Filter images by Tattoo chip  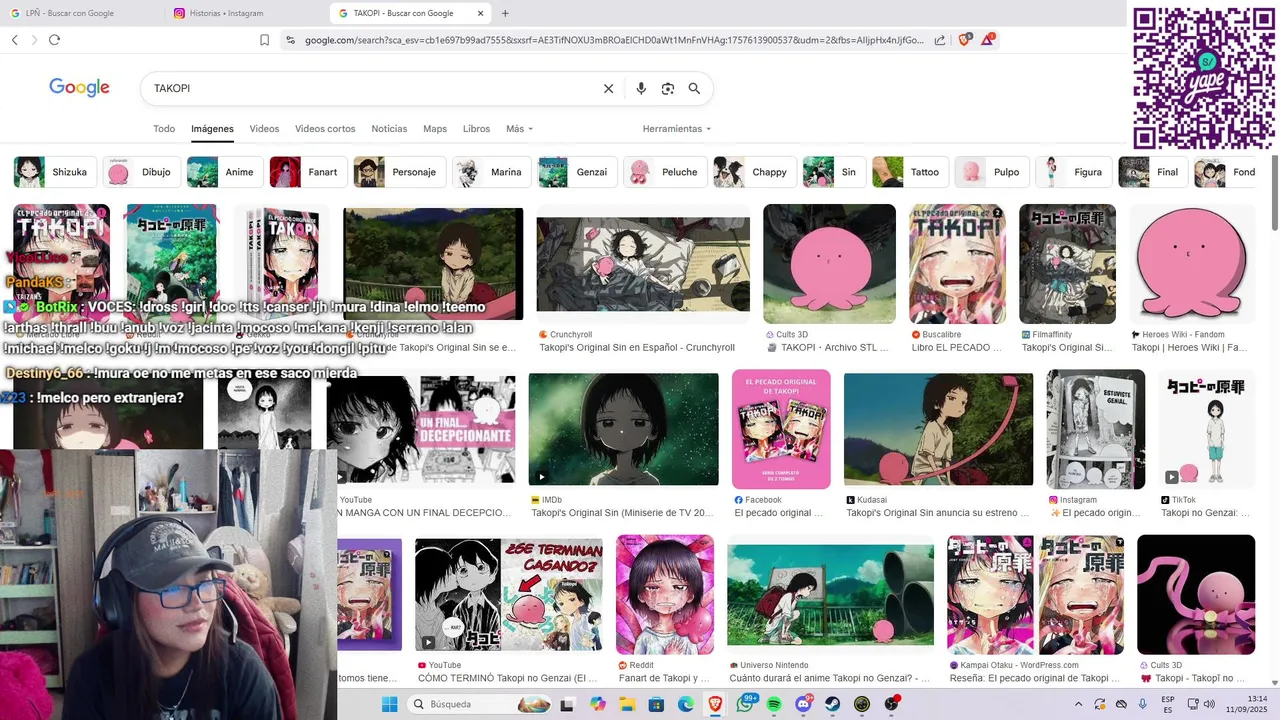tap(910, 172)
